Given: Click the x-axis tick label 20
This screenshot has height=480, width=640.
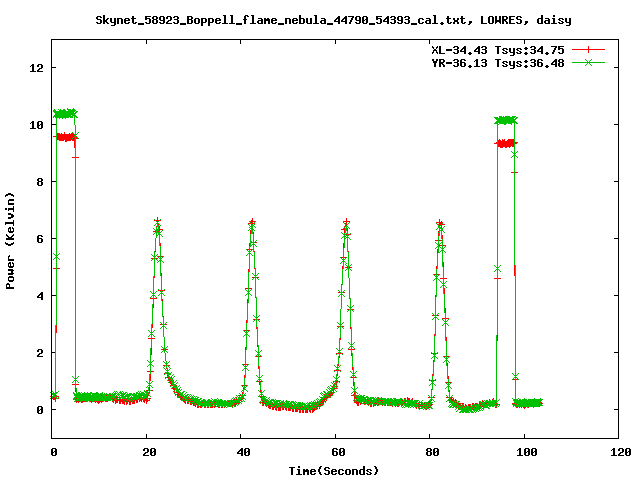Looking at the screenshot, I should (149, 452).
